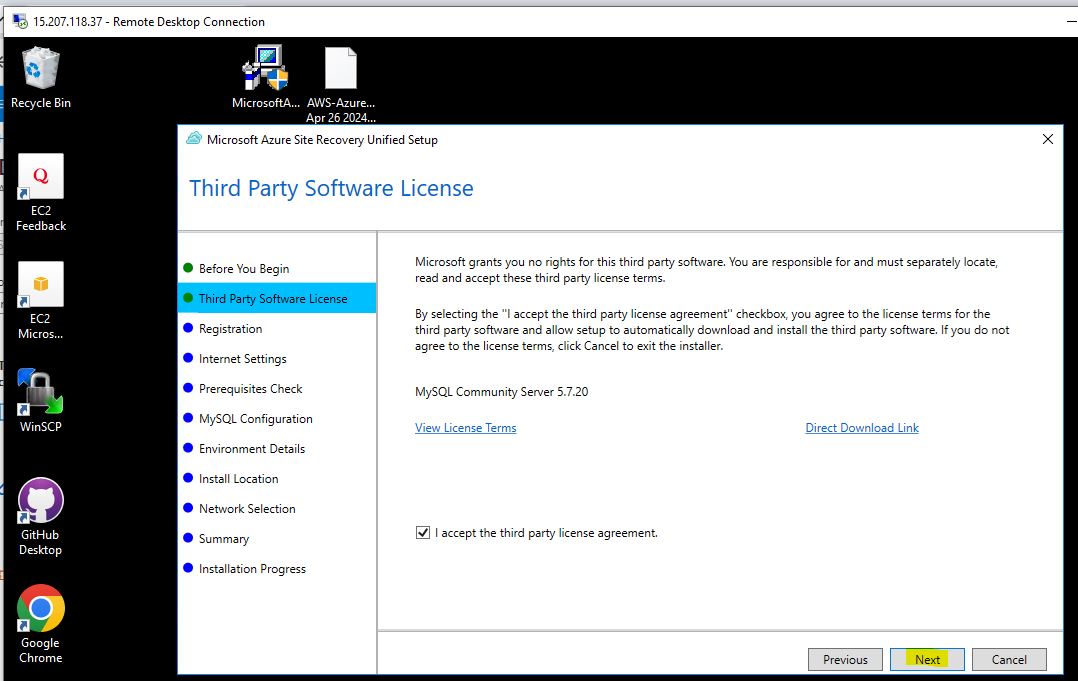1078x681 pixels.
Task: Click the Azure Site Recovery title bar icon
Action: [x=194, y=139]
